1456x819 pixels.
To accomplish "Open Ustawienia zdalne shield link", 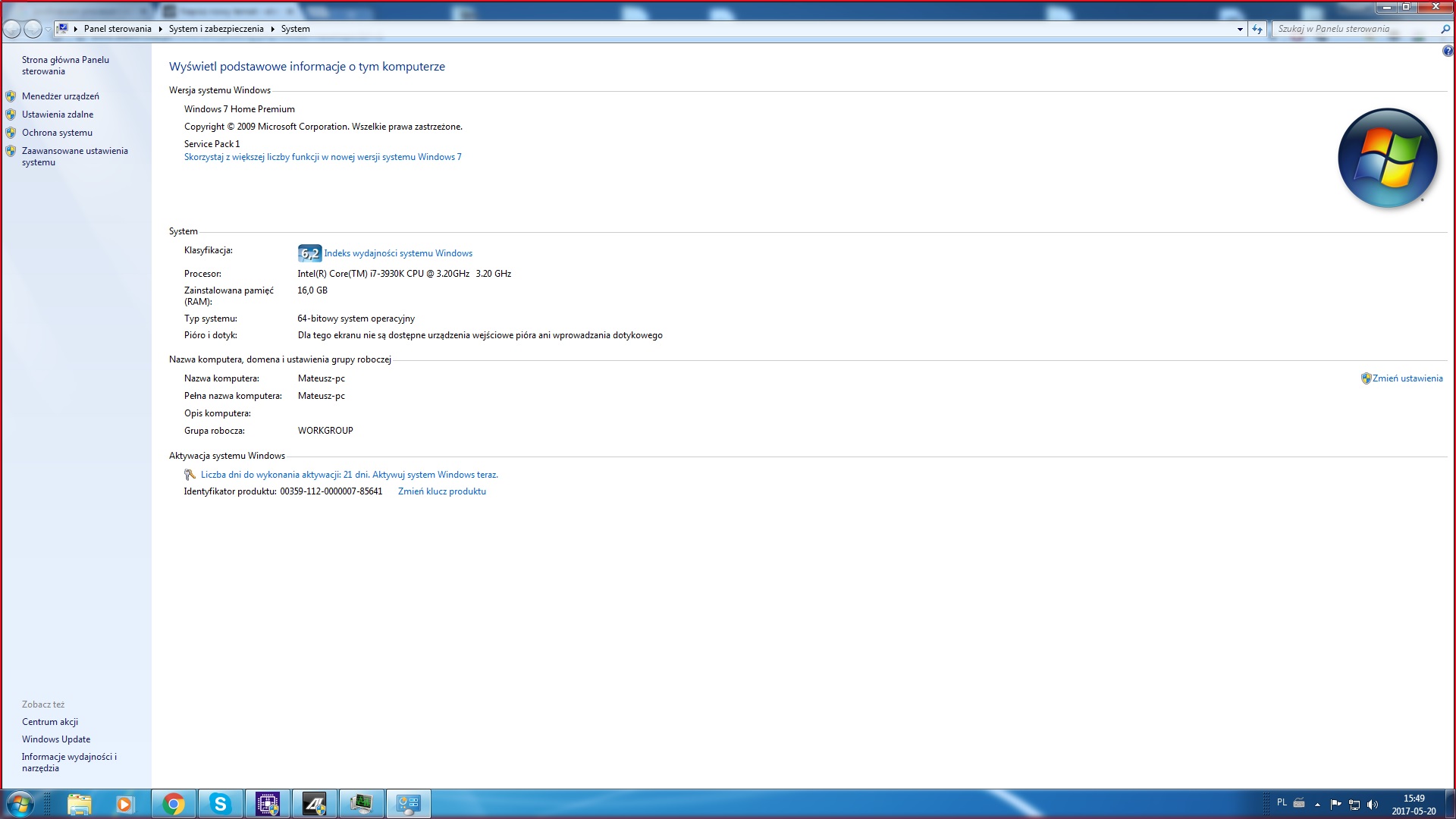I will click(57, 115).
